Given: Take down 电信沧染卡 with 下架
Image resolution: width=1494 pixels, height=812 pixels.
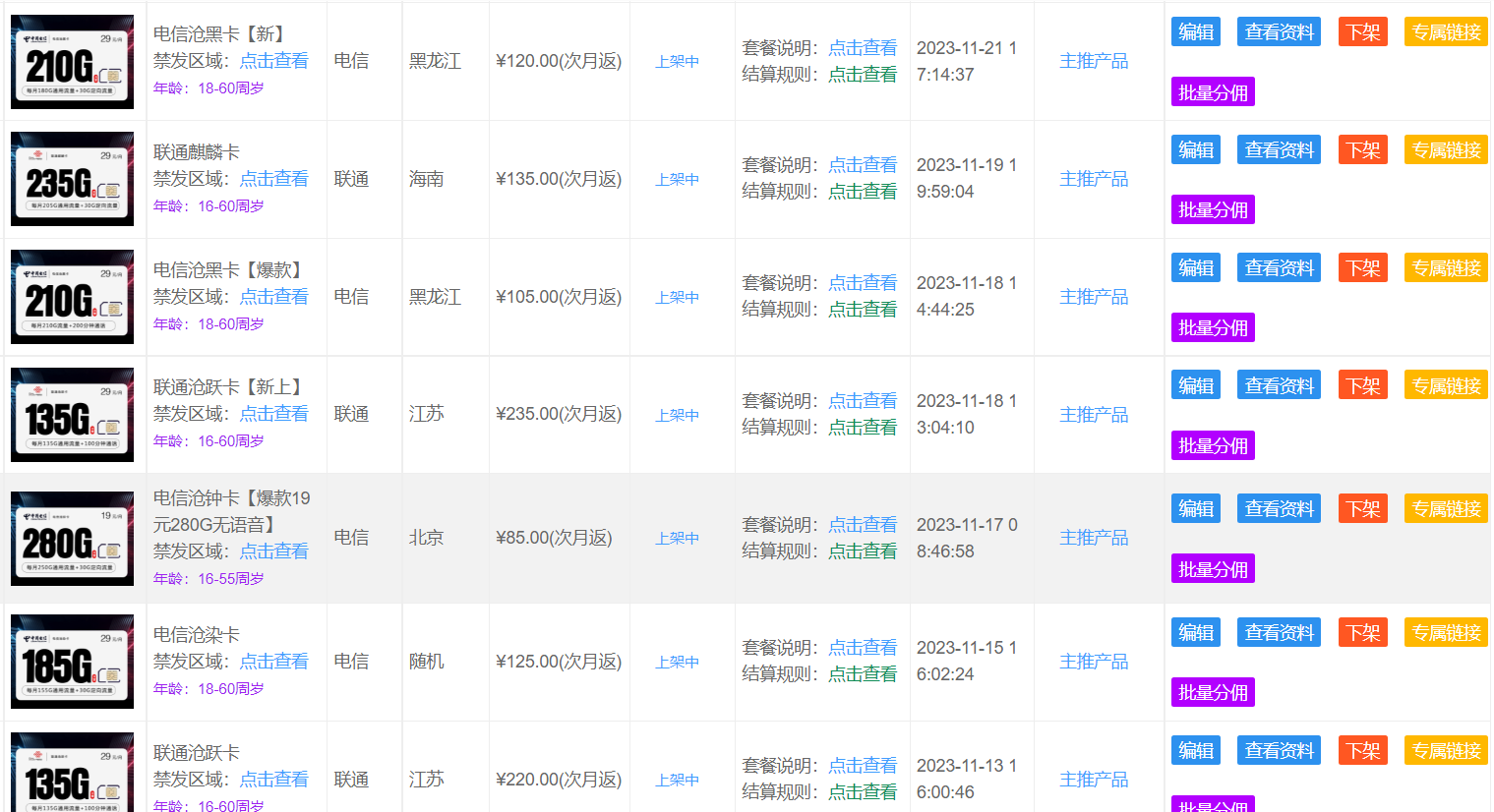Looking at the screenshot, I should click(x=1362, y=633).
